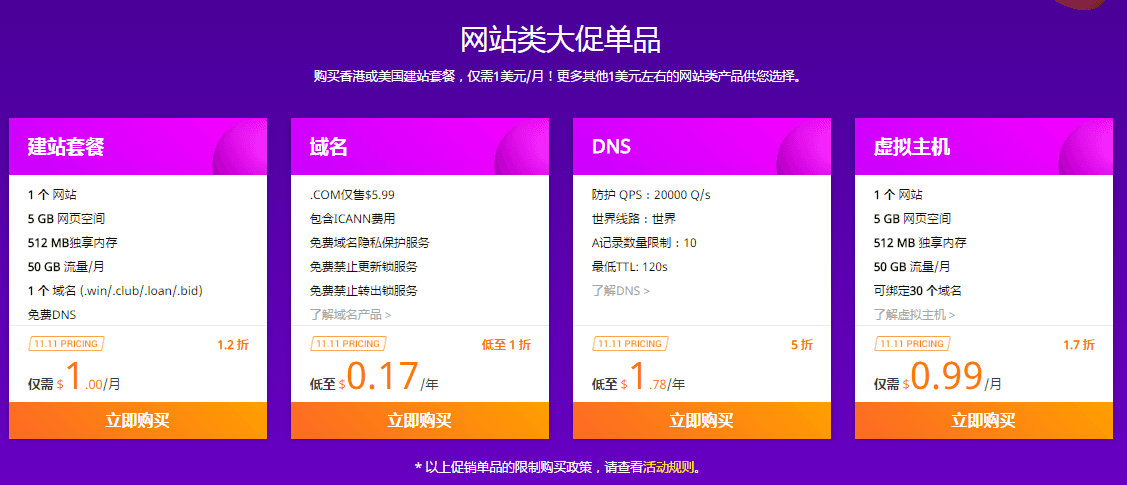Click the 建站套餐 card header
This screenshot has height=485, width=1127.
[66, 147]
